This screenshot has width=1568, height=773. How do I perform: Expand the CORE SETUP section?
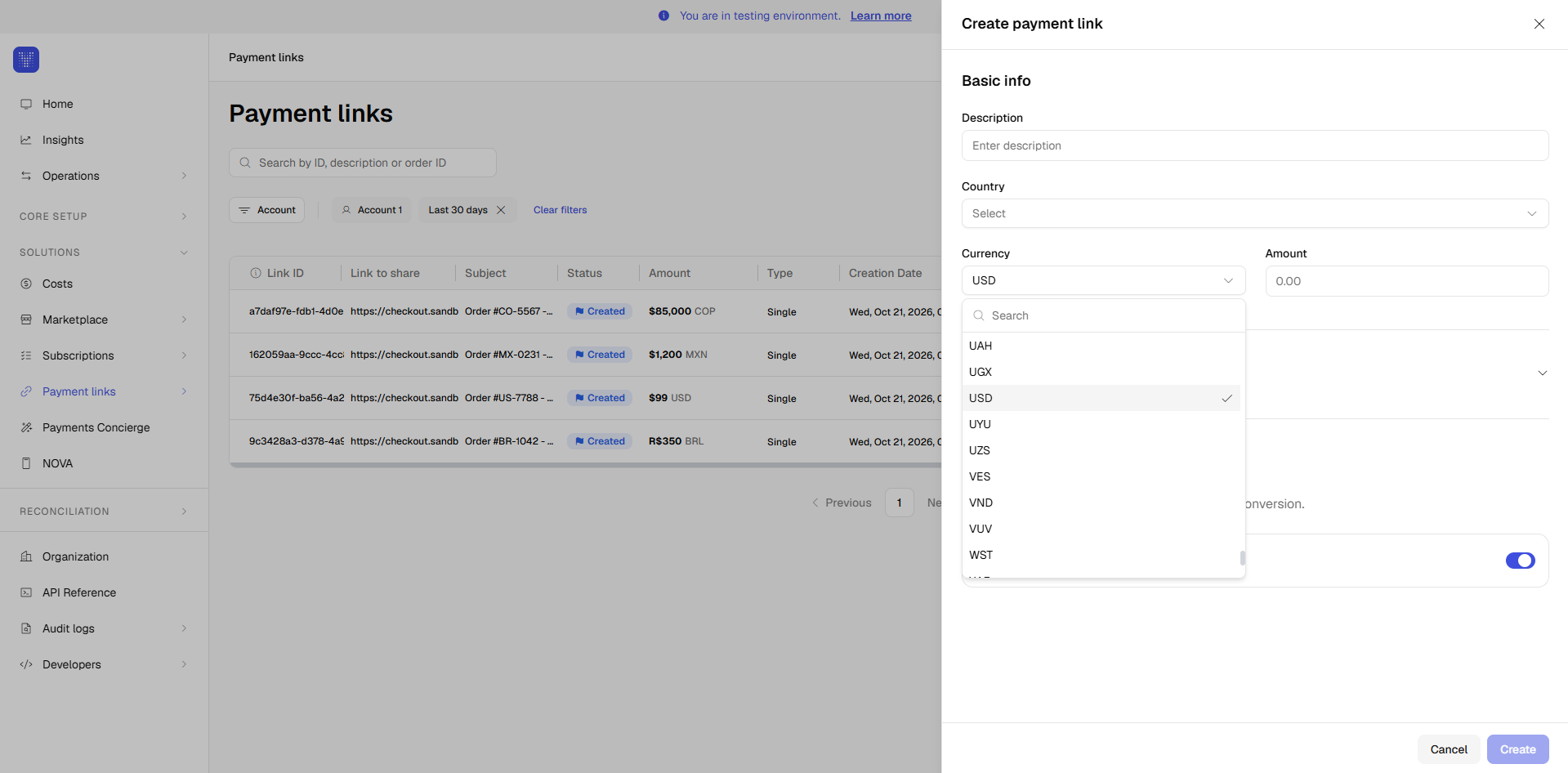coord(184,217)
